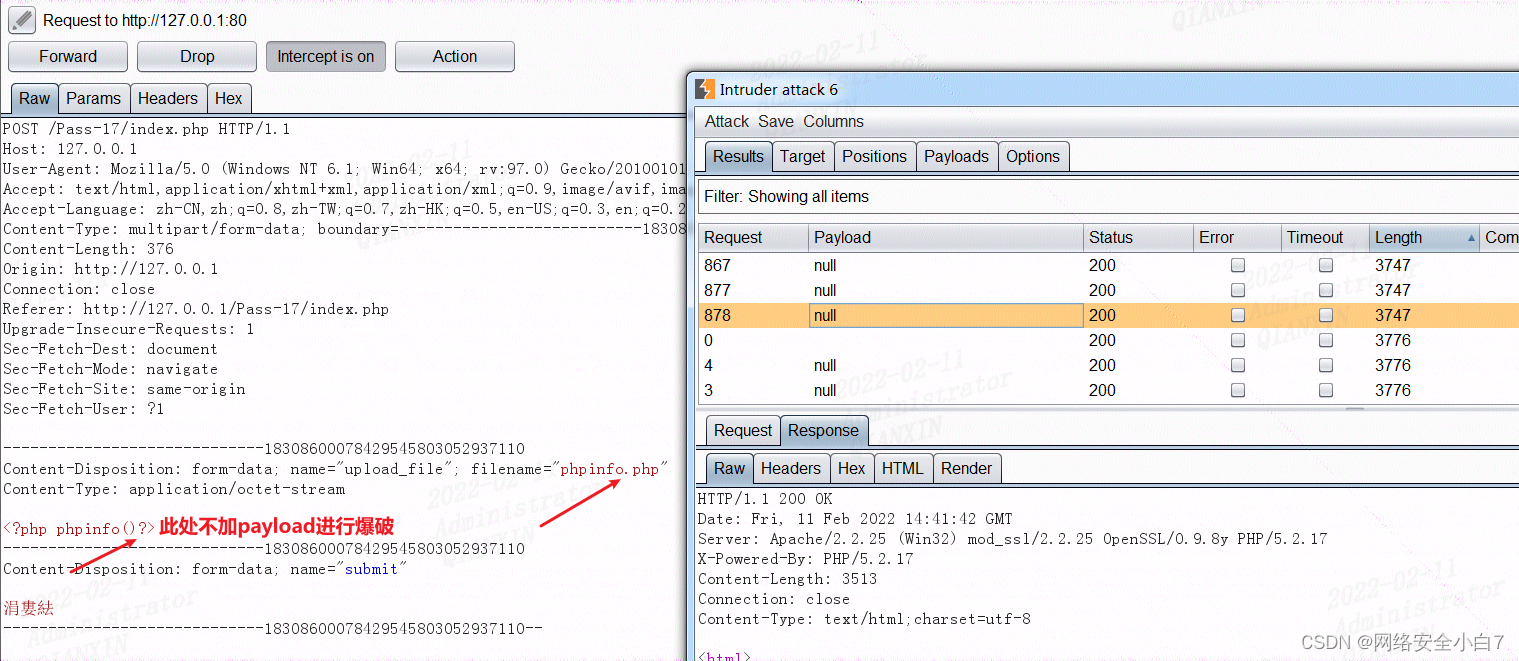Toggle the Timeout checkbox for request 878
The height and width of the screenshot is (661, 1519).
point(1326,315)
